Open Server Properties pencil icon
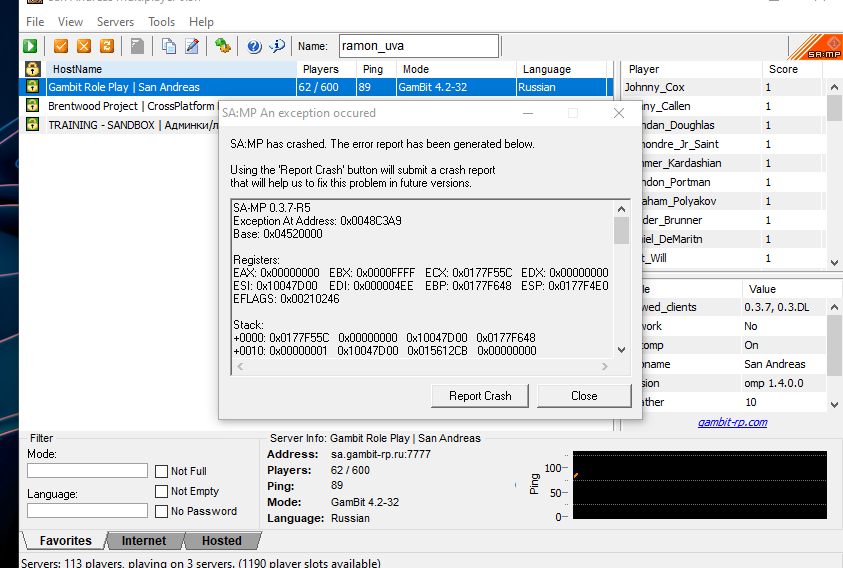This screenshot has width=843, height=568. [192, 46]
